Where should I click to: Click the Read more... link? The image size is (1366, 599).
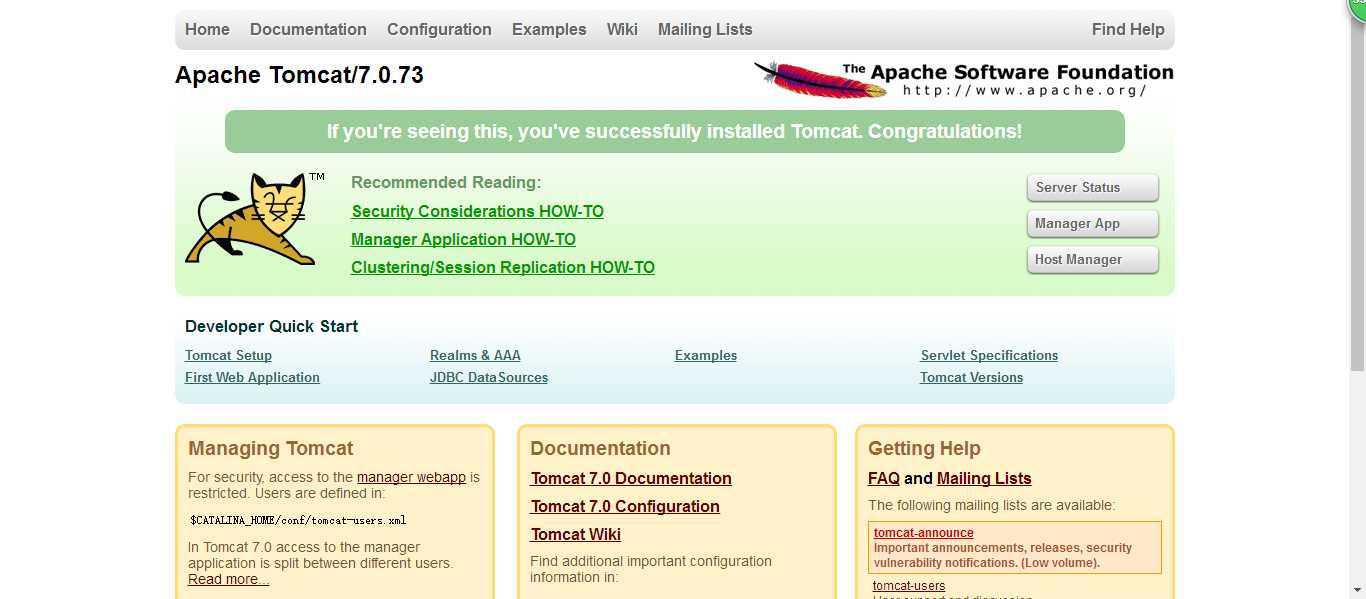click(x=228, y=579)
